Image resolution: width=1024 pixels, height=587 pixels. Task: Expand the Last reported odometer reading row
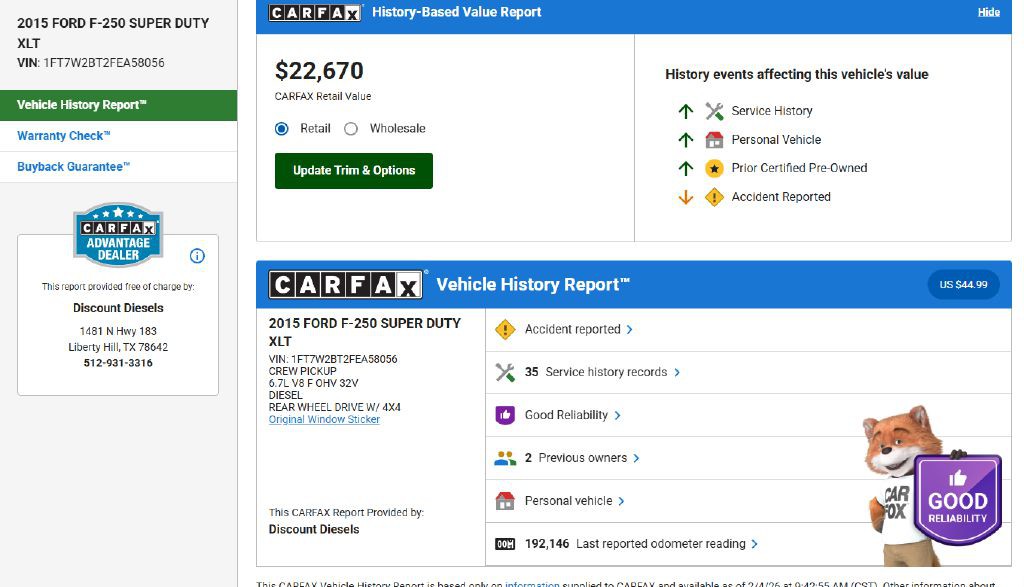click(x=754, y=544)
